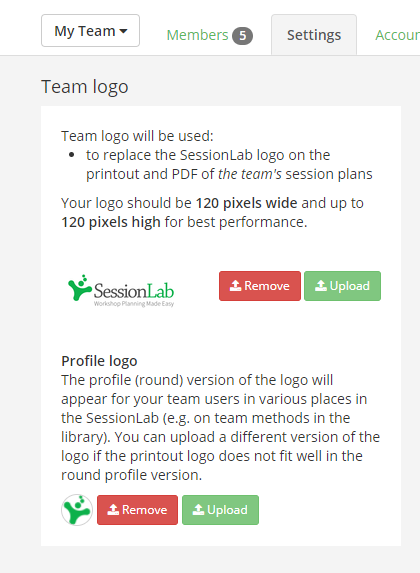Click the green figure in the SessionLab logo
The width and height of the screenshot is (420, 573).
79,288
